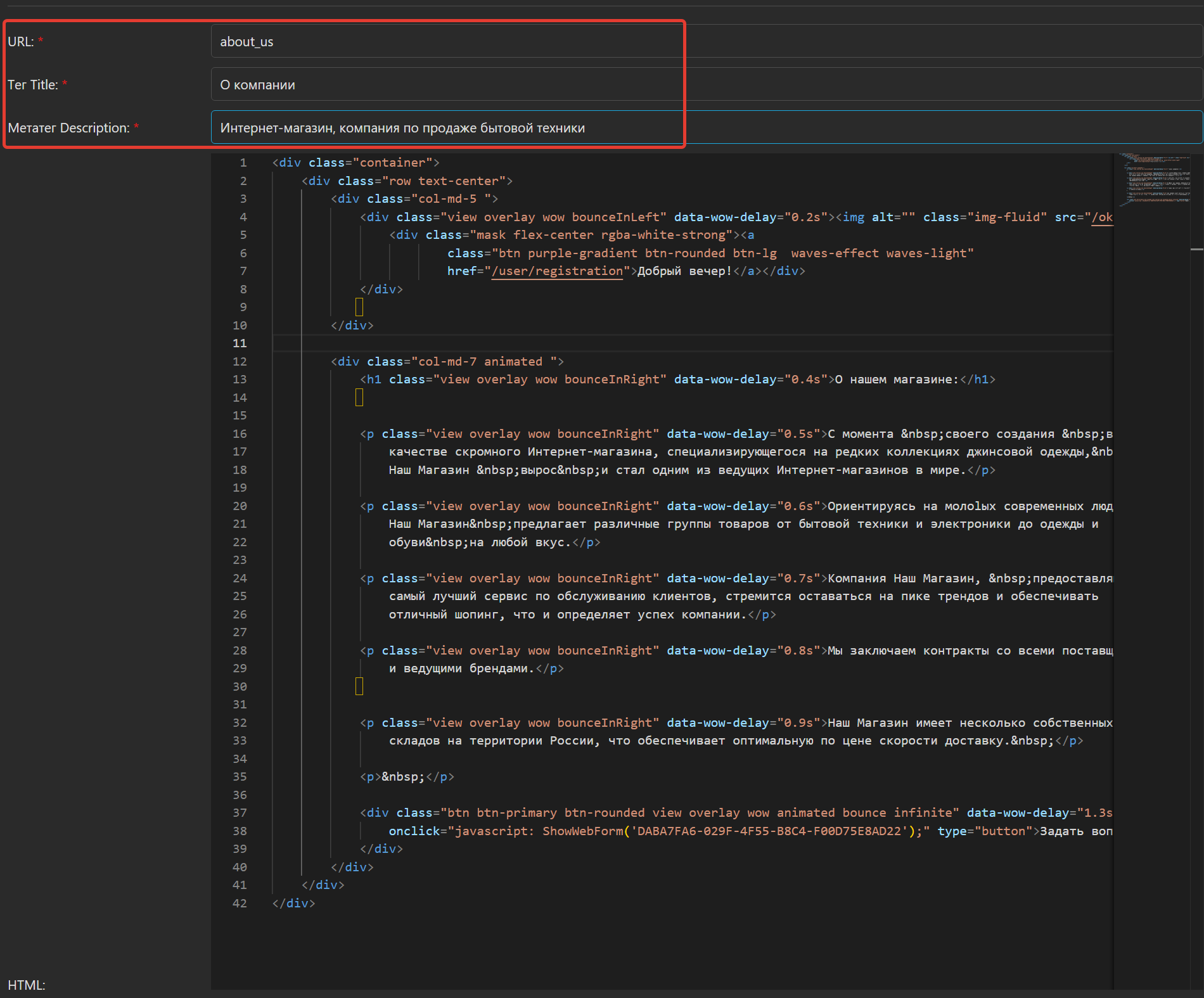
Task: Click the heading text 'О нашем магазине:'
Action: (x=897, y=380)
